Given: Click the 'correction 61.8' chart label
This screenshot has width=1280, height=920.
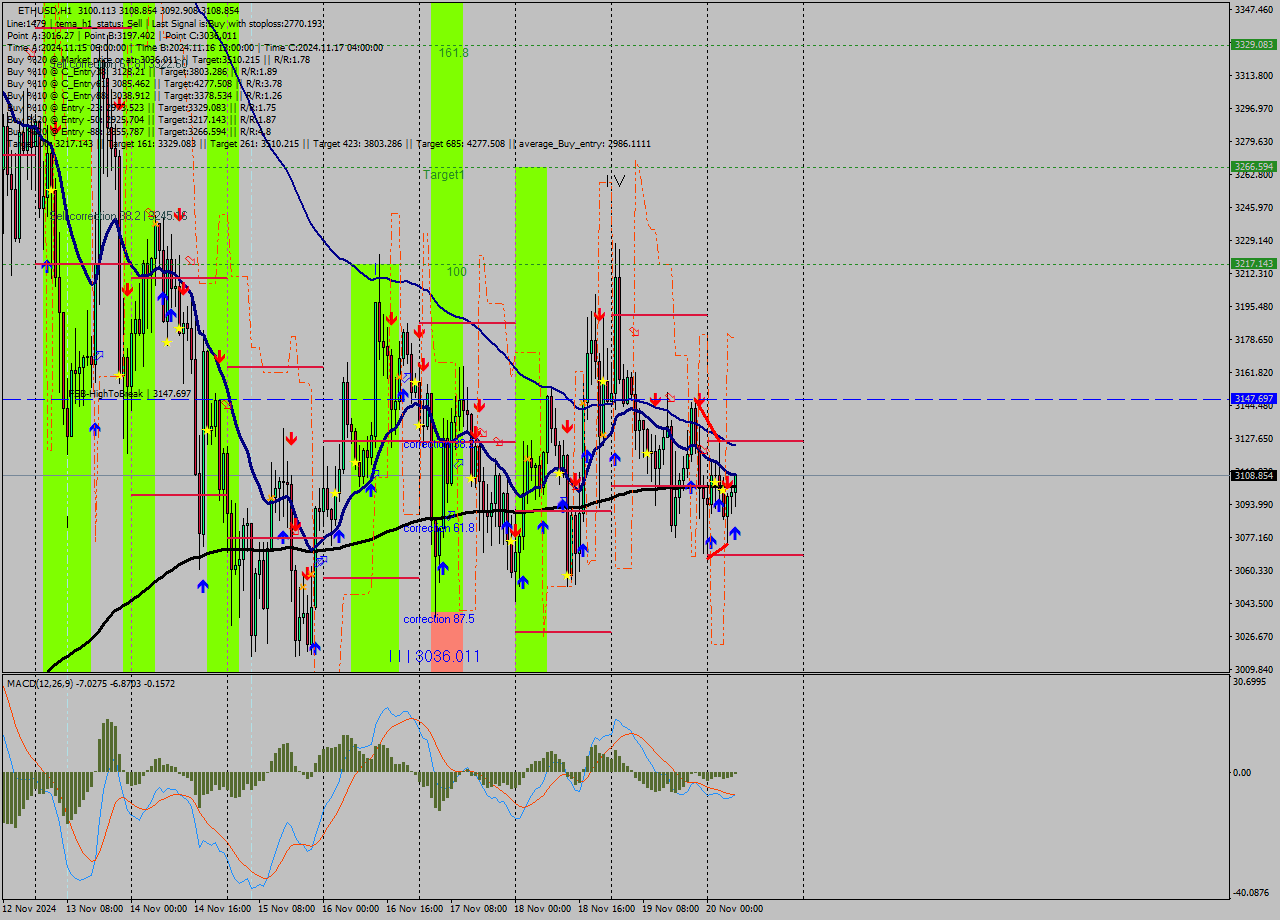Looking at the screenshot, I should [439, 528].
